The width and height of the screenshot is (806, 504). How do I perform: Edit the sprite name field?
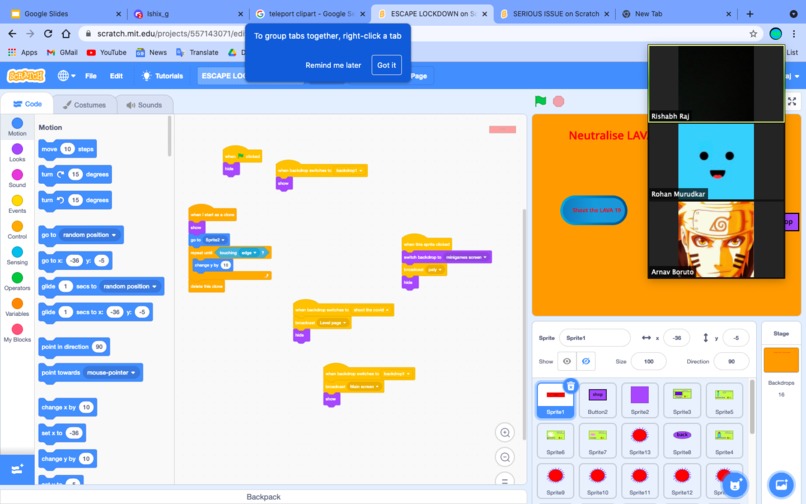pos(594,338)
